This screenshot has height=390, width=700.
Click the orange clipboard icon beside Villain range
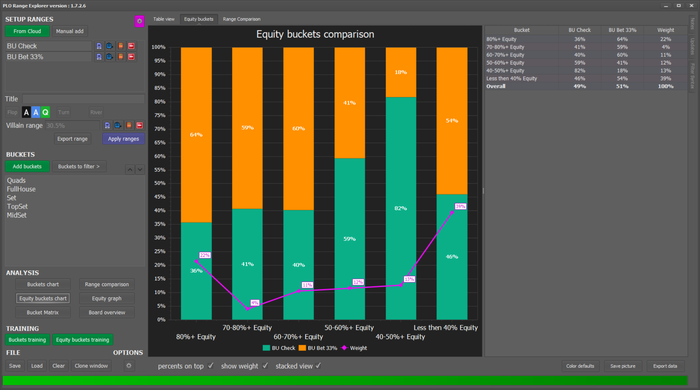pyautogui.click(x=129, y=125)
